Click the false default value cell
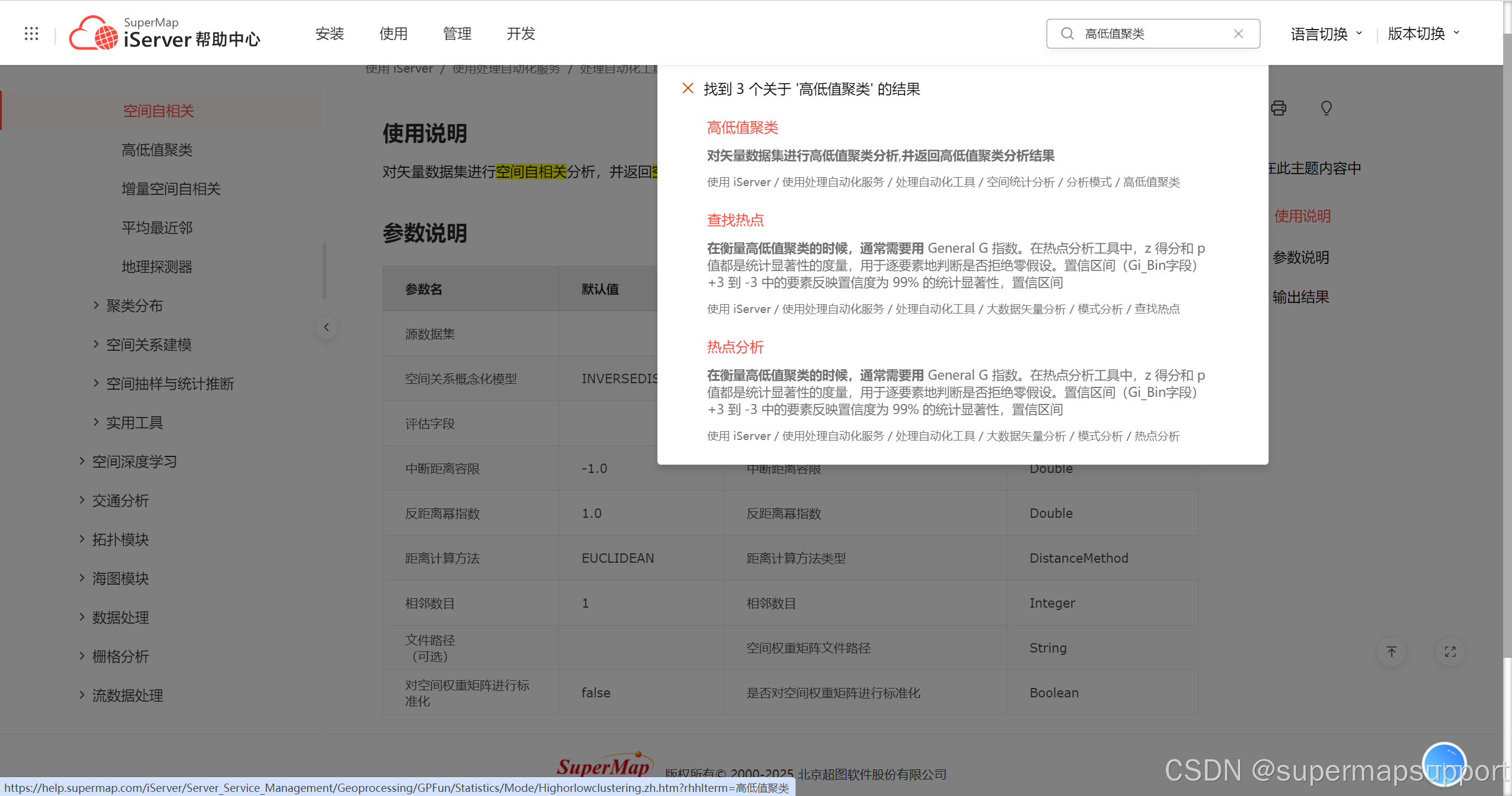1512x796 pixels. [x=641, y=693]
